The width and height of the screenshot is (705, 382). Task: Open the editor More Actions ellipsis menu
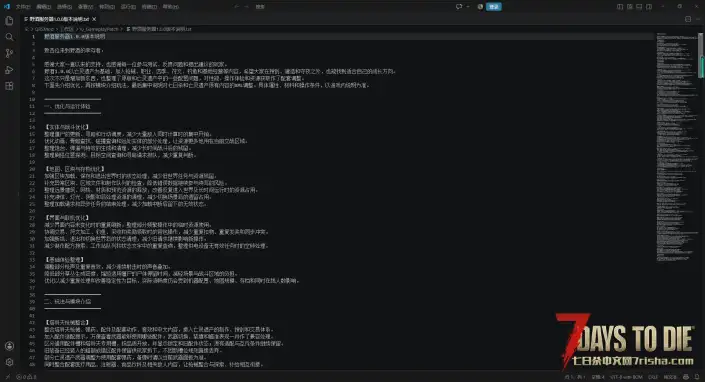coord(698,19)
